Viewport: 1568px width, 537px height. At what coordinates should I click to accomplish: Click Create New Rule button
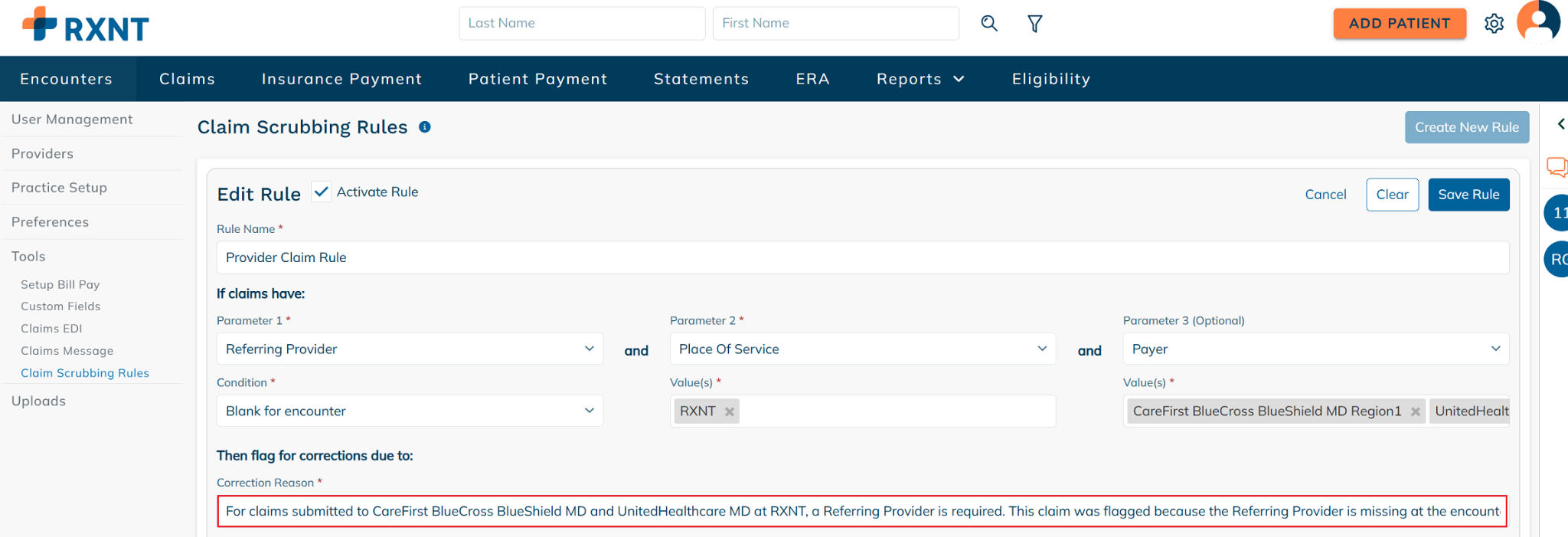(1467, 127)
